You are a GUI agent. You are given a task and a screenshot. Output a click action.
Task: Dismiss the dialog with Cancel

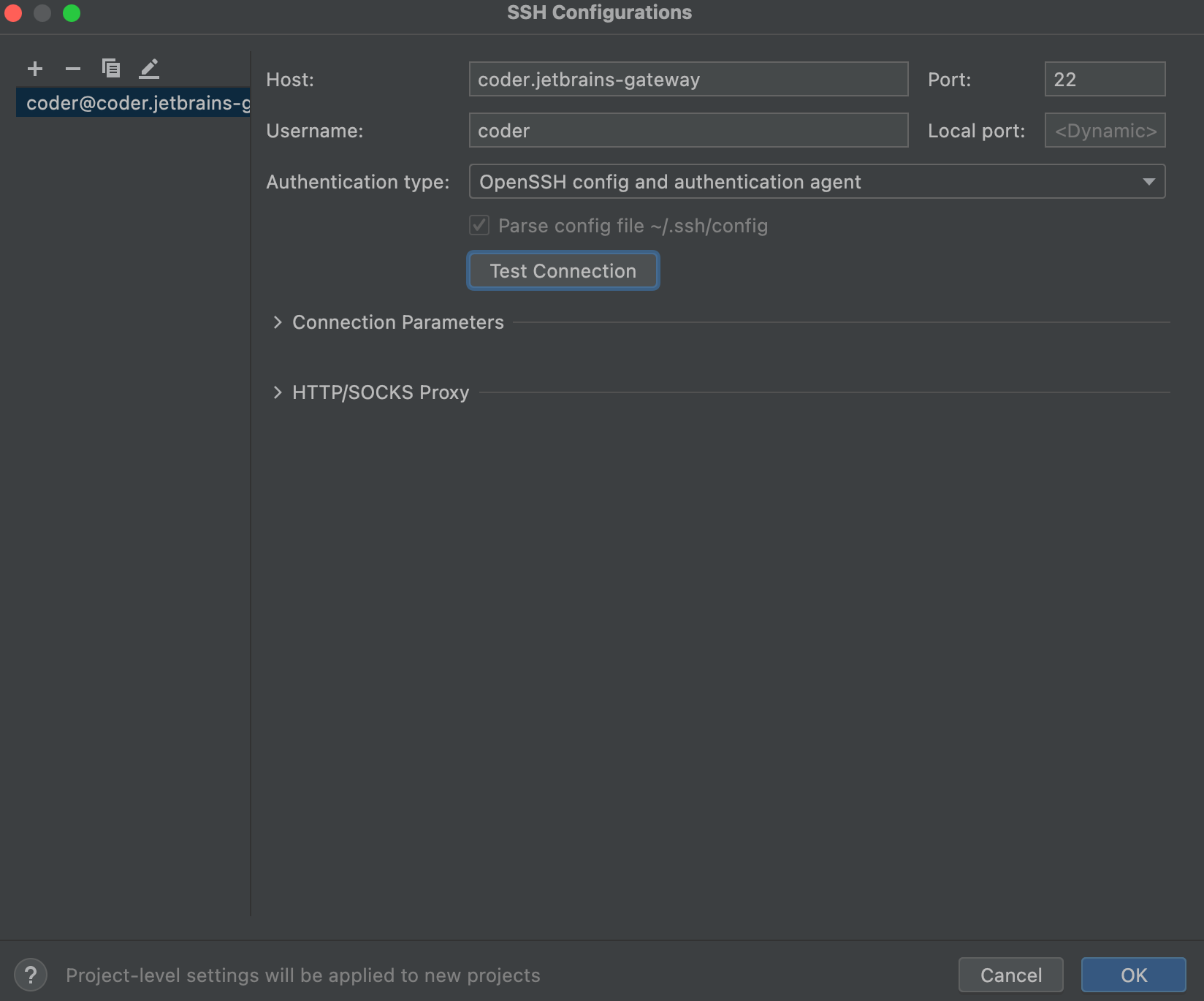coord(1010,975)
